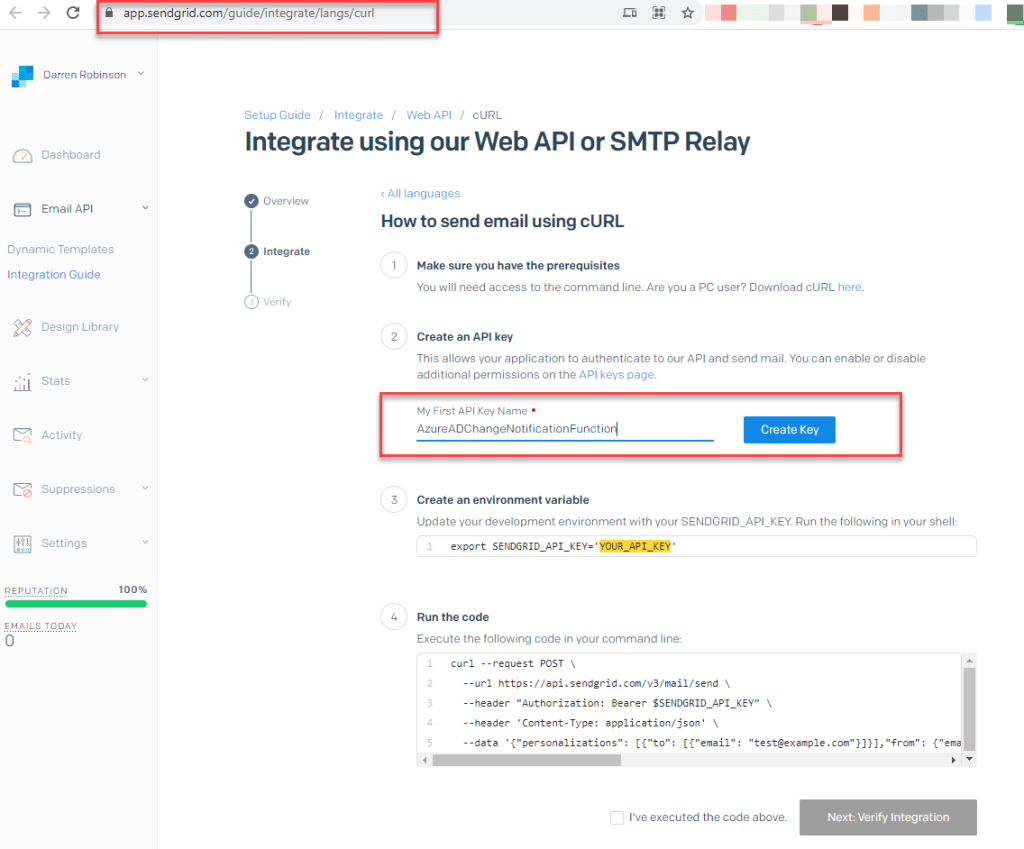The width and height of the screenshot is (1024, 849).
Task: Click the padlock site info icon
Action: [109, 12]
